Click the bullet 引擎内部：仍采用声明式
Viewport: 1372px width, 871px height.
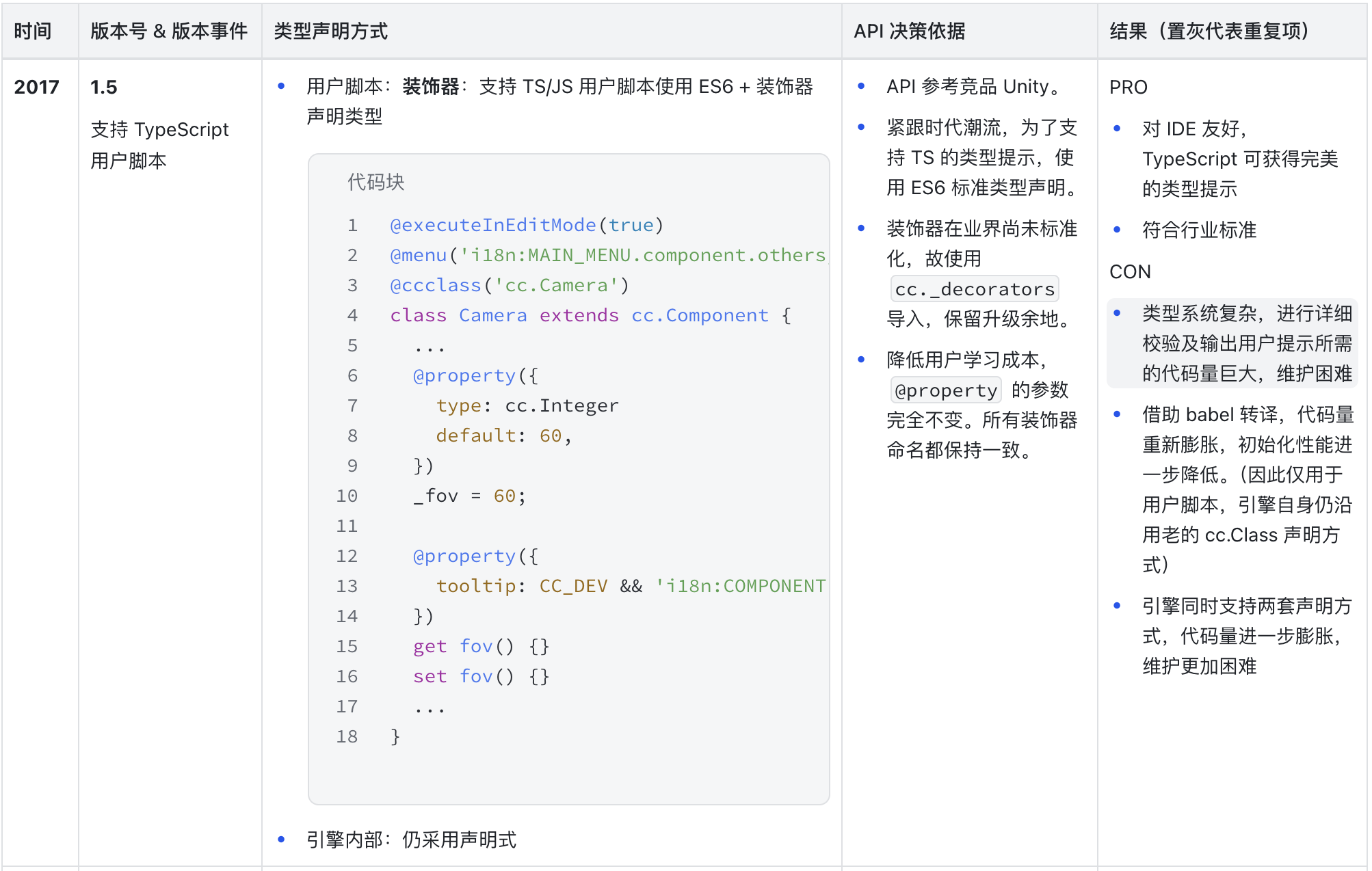click(411, 840)
